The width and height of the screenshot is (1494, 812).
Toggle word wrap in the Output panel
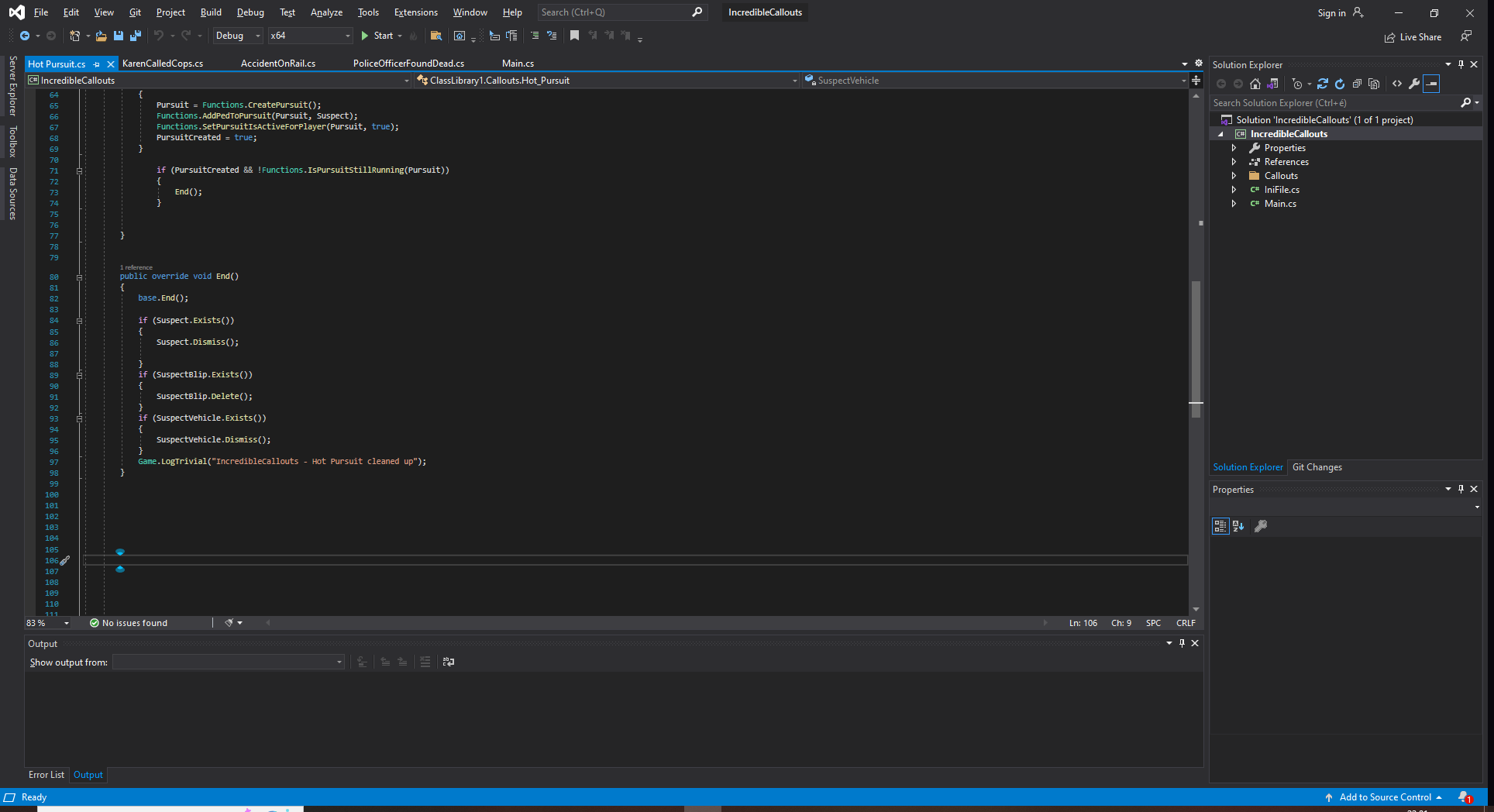point(448,662)
